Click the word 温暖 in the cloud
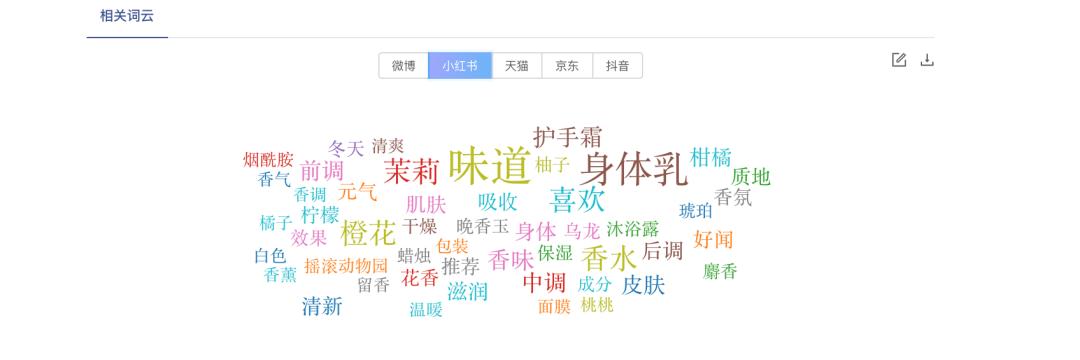The width and height of the screenshot is (1080, 360). (426, 310)
